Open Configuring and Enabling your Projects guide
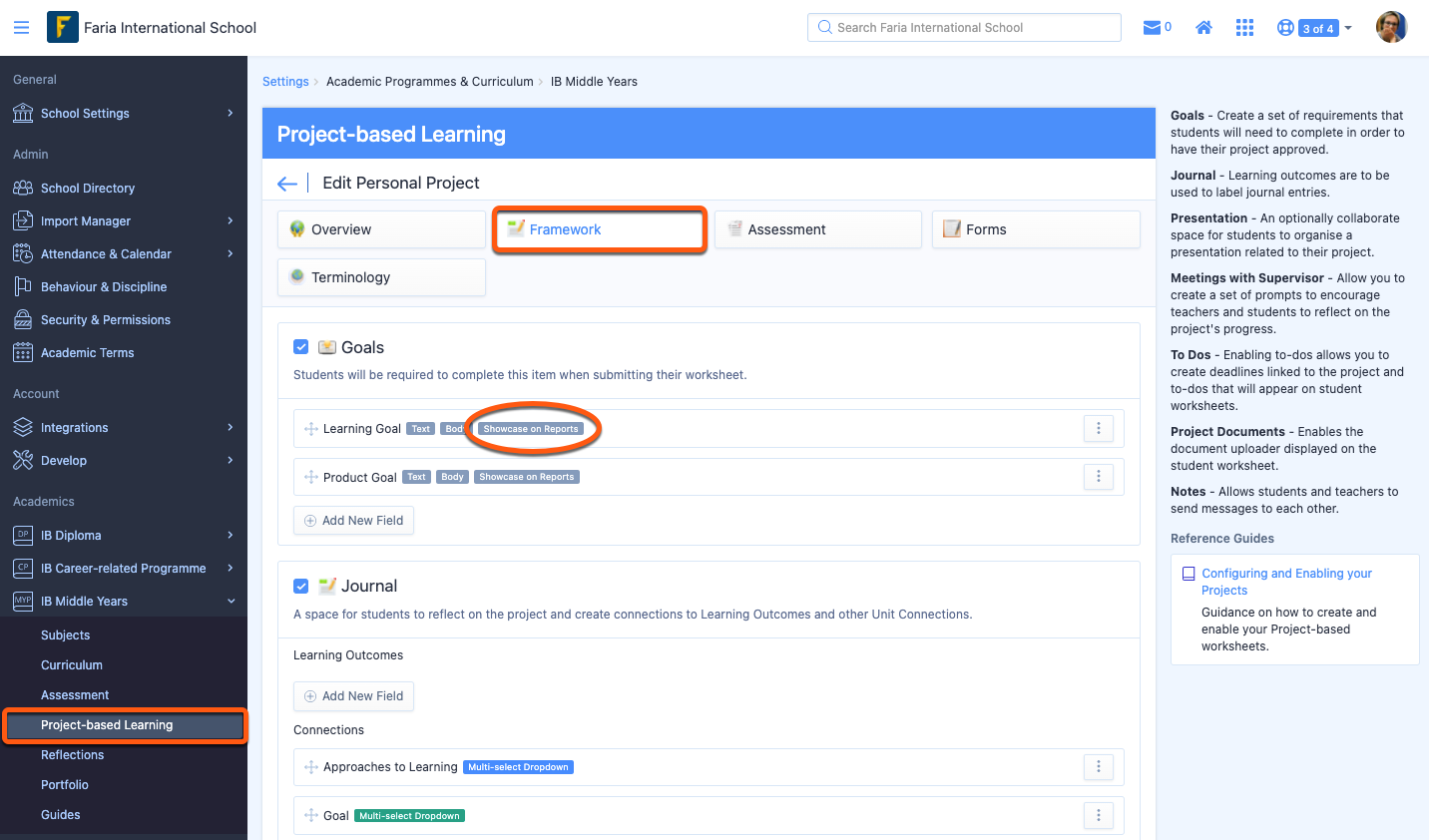1429x840 pixels. coord(1286,582)
